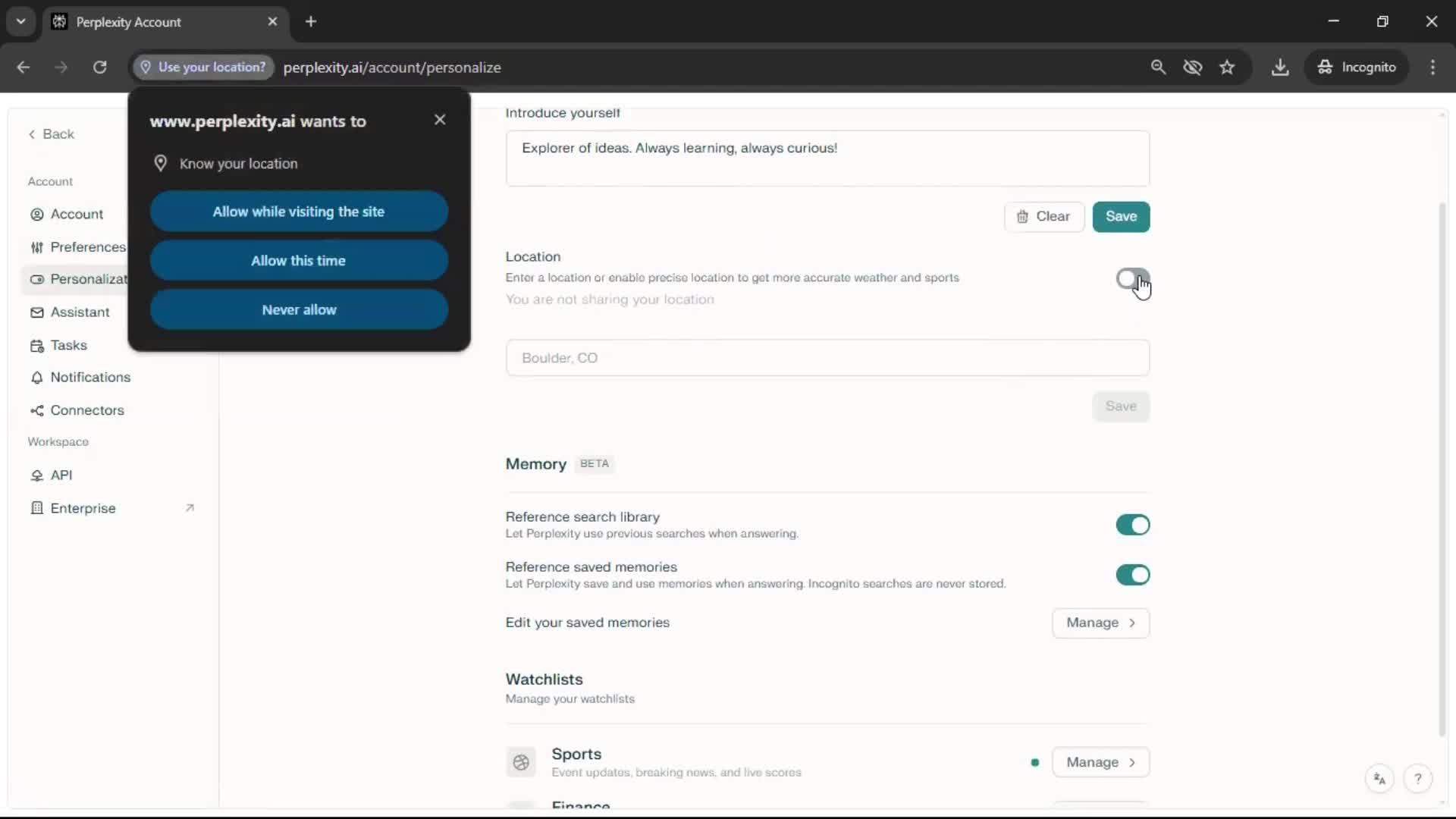The width and height of the screenshot is (1456, 819).
Task: Click the help question mark icon
Action: click(x=1417, y=779)
